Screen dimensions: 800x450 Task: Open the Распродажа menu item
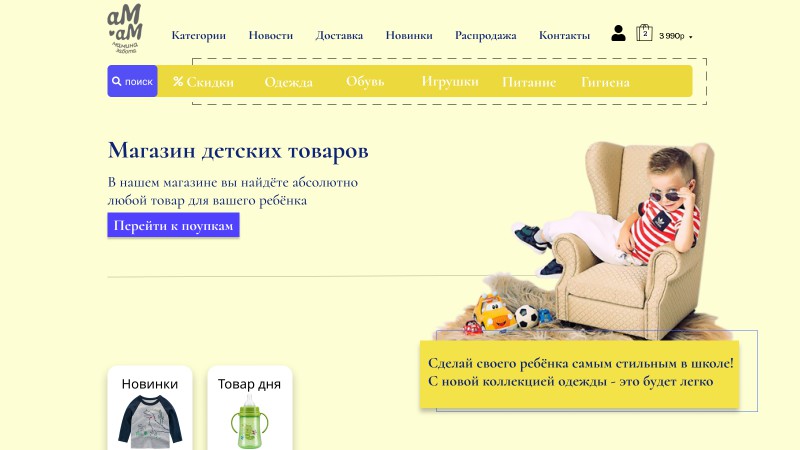click(486, 36)
